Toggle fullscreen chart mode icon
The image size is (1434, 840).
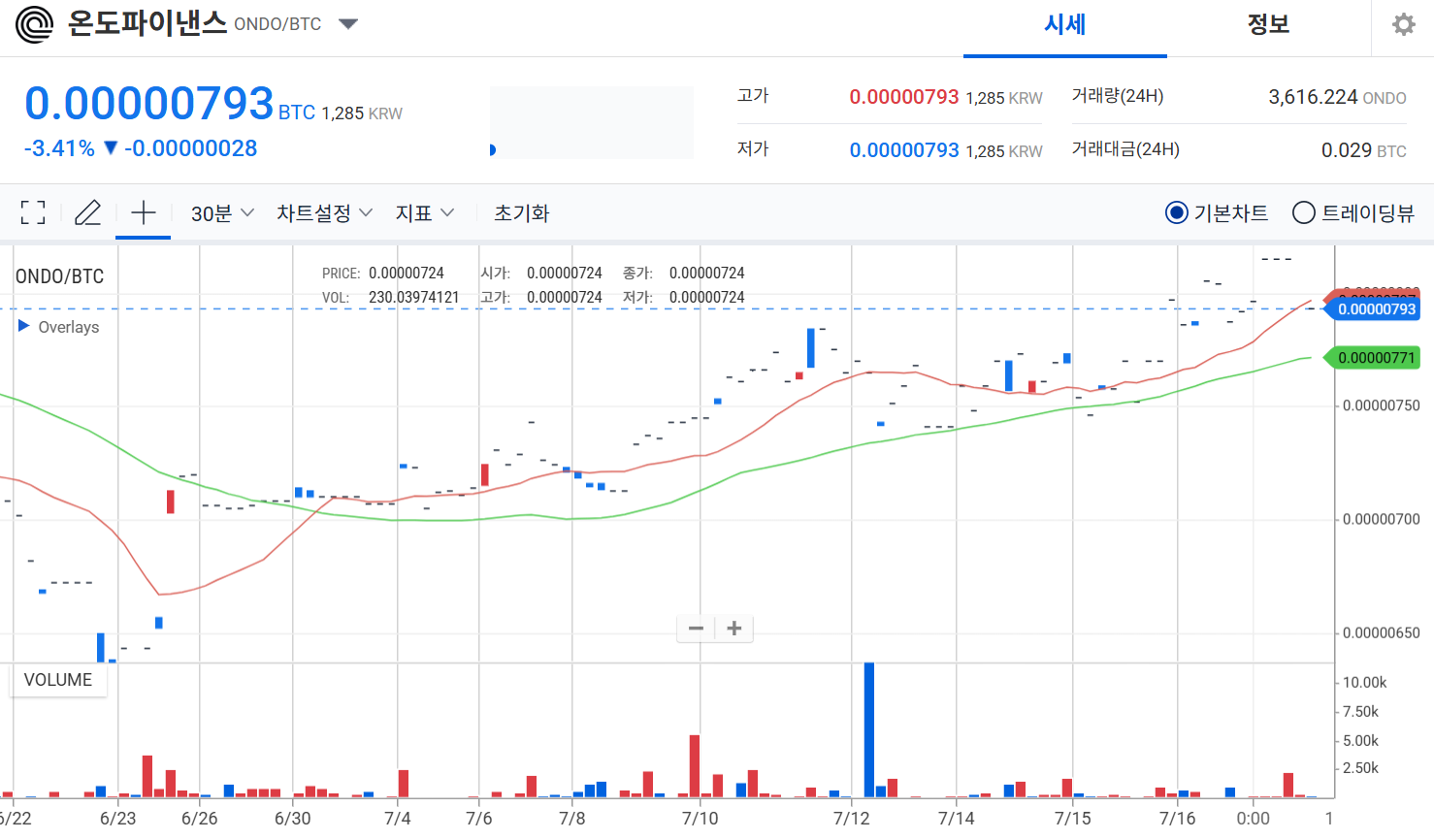[33, 212]
